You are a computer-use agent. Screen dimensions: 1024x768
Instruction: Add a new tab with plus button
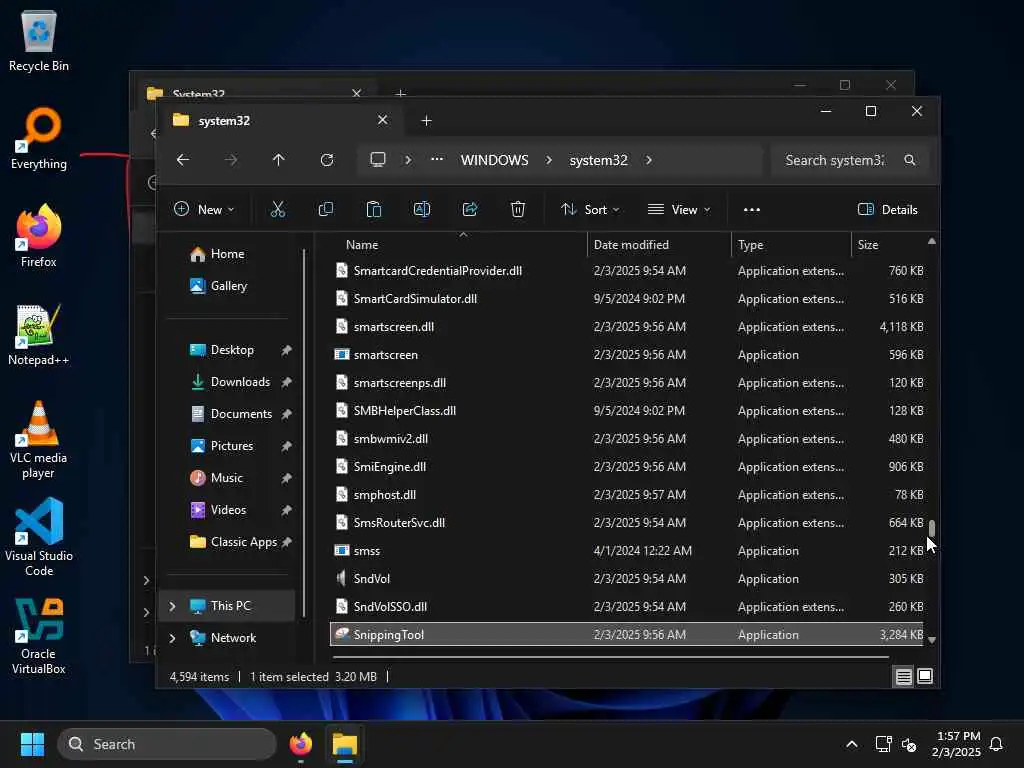[426, 121]
